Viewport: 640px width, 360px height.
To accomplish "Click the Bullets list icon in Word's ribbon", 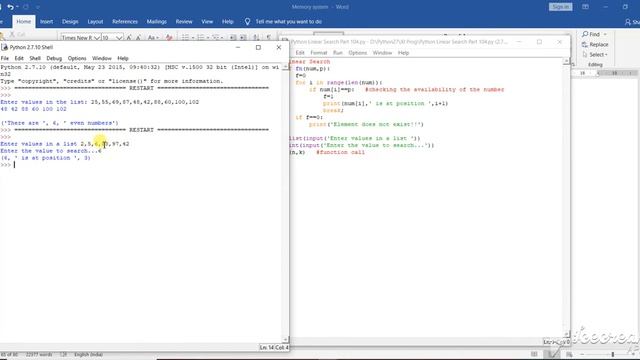I will (185, 38).
